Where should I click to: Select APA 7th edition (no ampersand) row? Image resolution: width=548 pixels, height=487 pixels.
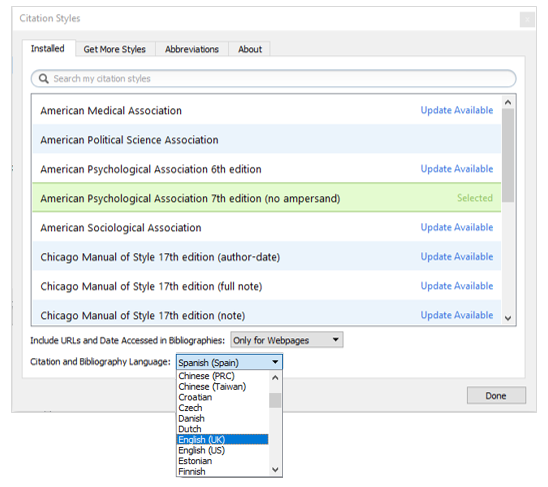[267, 198]
